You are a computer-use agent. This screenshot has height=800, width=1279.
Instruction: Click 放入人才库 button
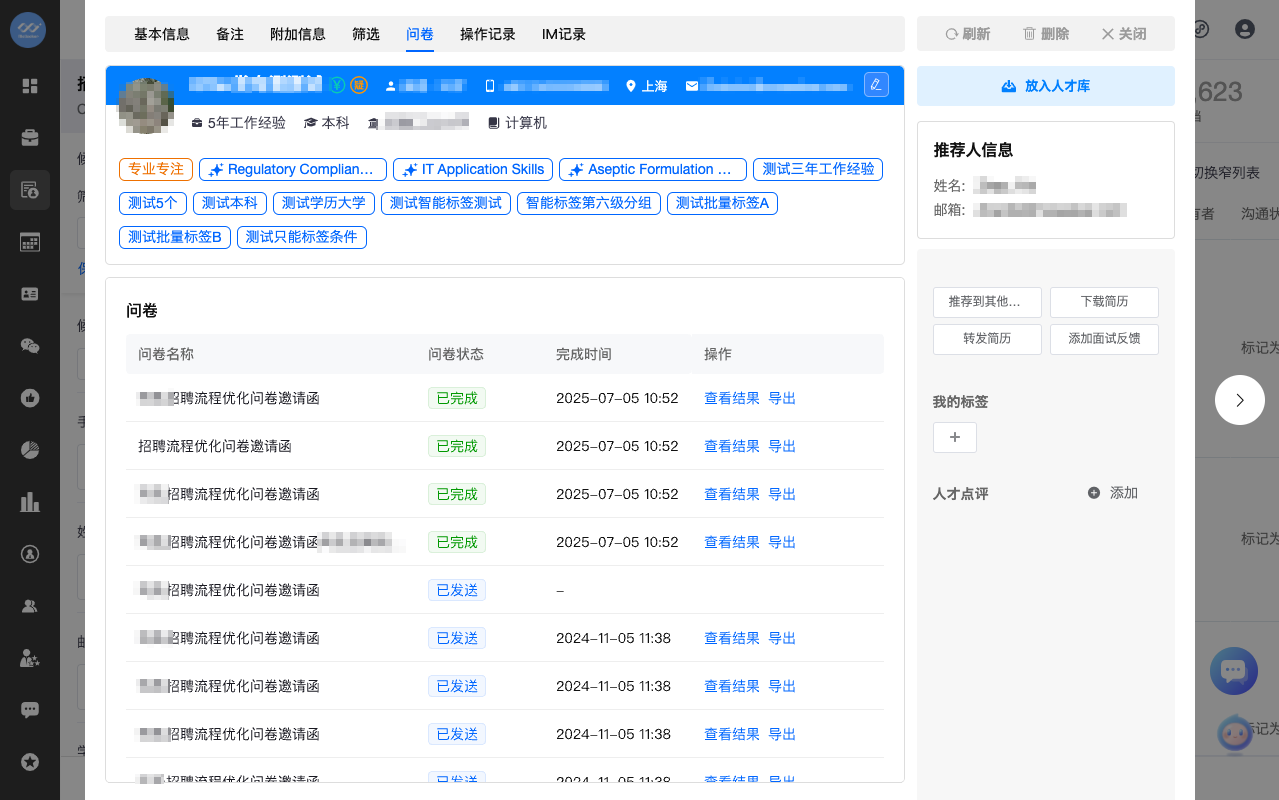tap(1045, 86)
